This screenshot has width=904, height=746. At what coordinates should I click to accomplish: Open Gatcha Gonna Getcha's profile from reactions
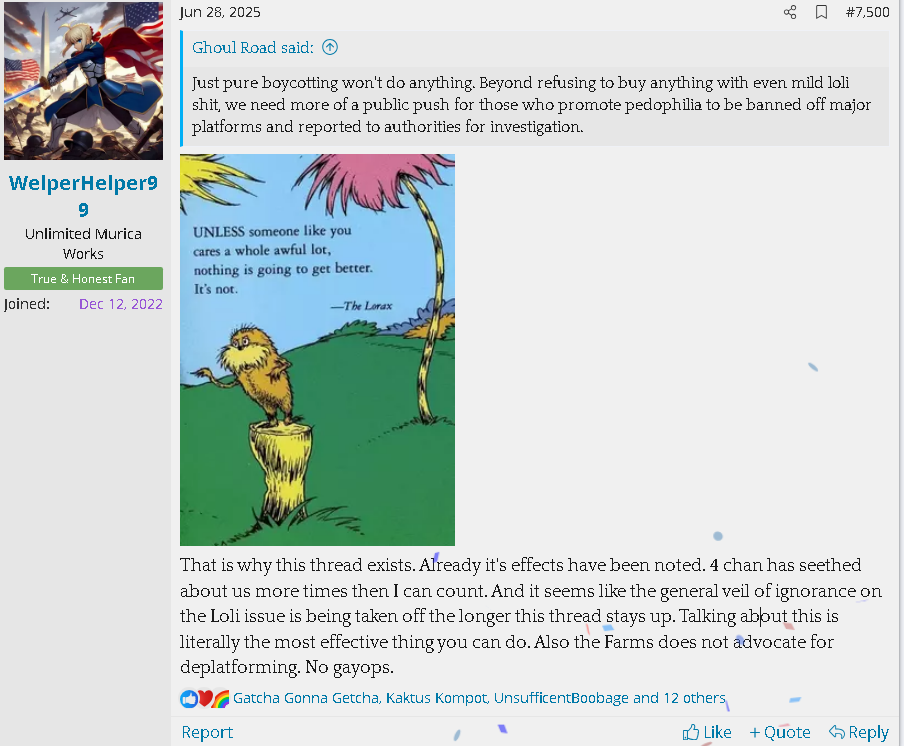coord(306,698)
